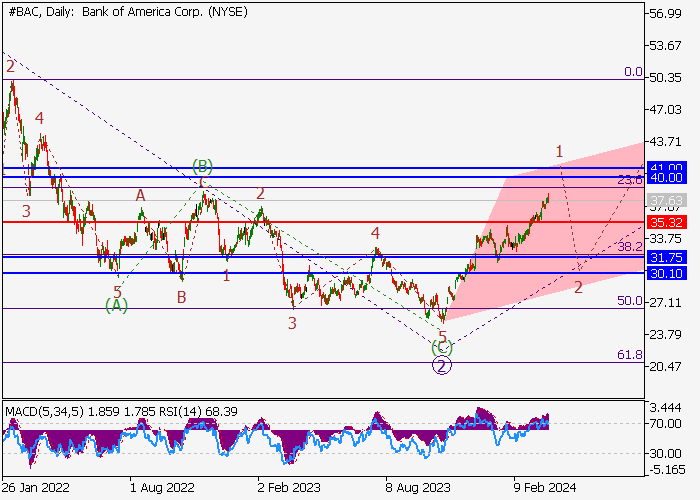700x500 pixels.
Task: Select the '1 Aug 2022' date label
Action: tap(162, 488)
